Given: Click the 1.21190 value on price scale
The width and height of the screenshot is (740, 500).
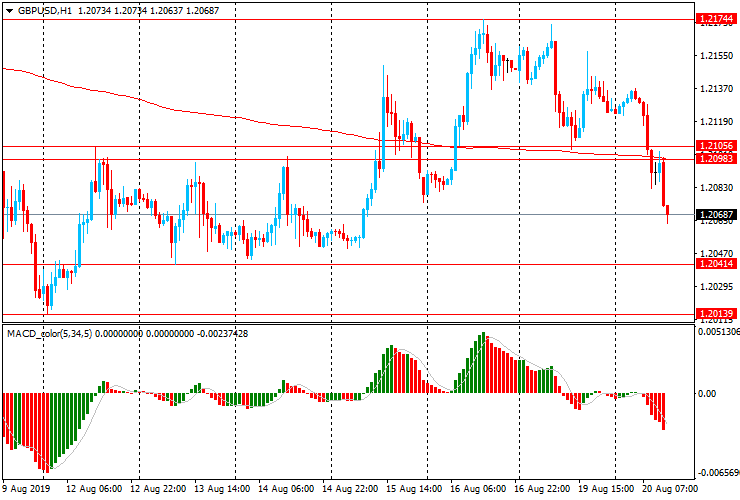Looking at the screenshot, I should [717, 122].
